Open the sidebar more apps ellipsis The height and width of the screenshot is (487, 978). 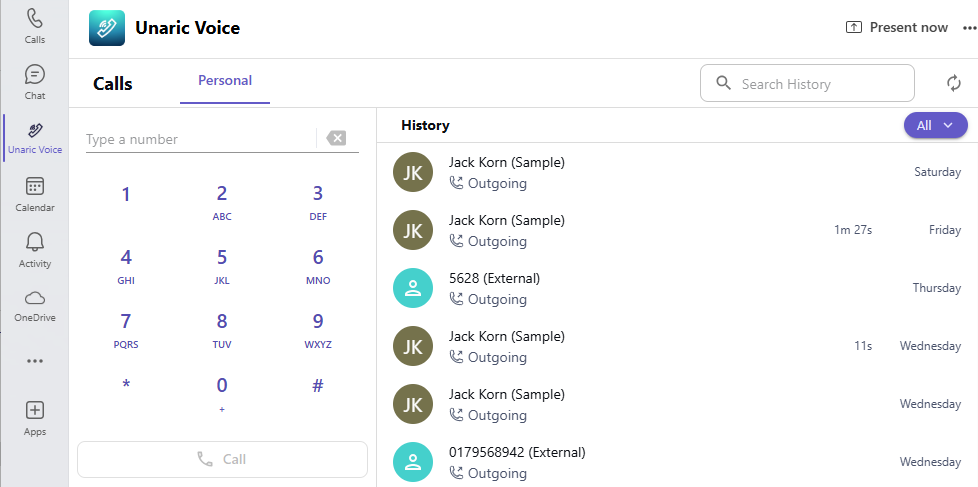point(35,361)
